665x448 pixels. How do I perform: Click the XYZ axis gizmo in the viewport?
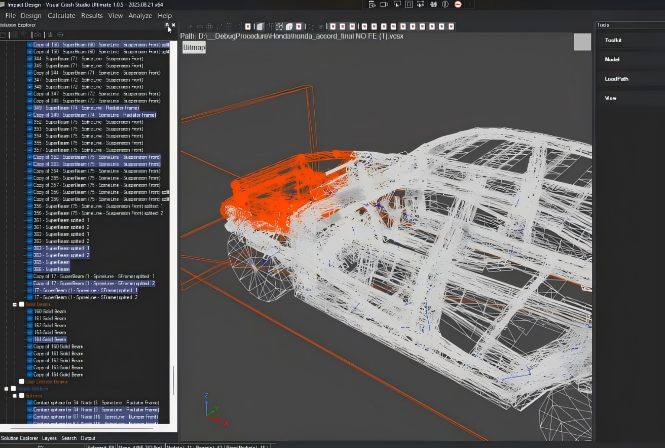[x=210, y=411]
